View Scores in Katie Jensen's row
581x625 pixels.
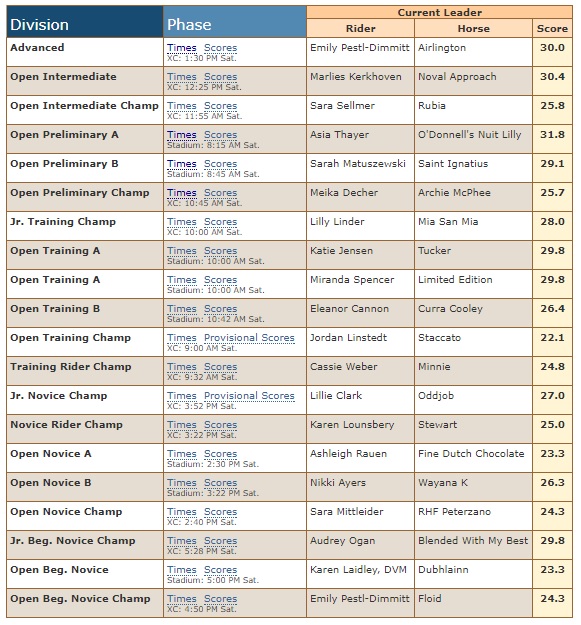[220, 251]
